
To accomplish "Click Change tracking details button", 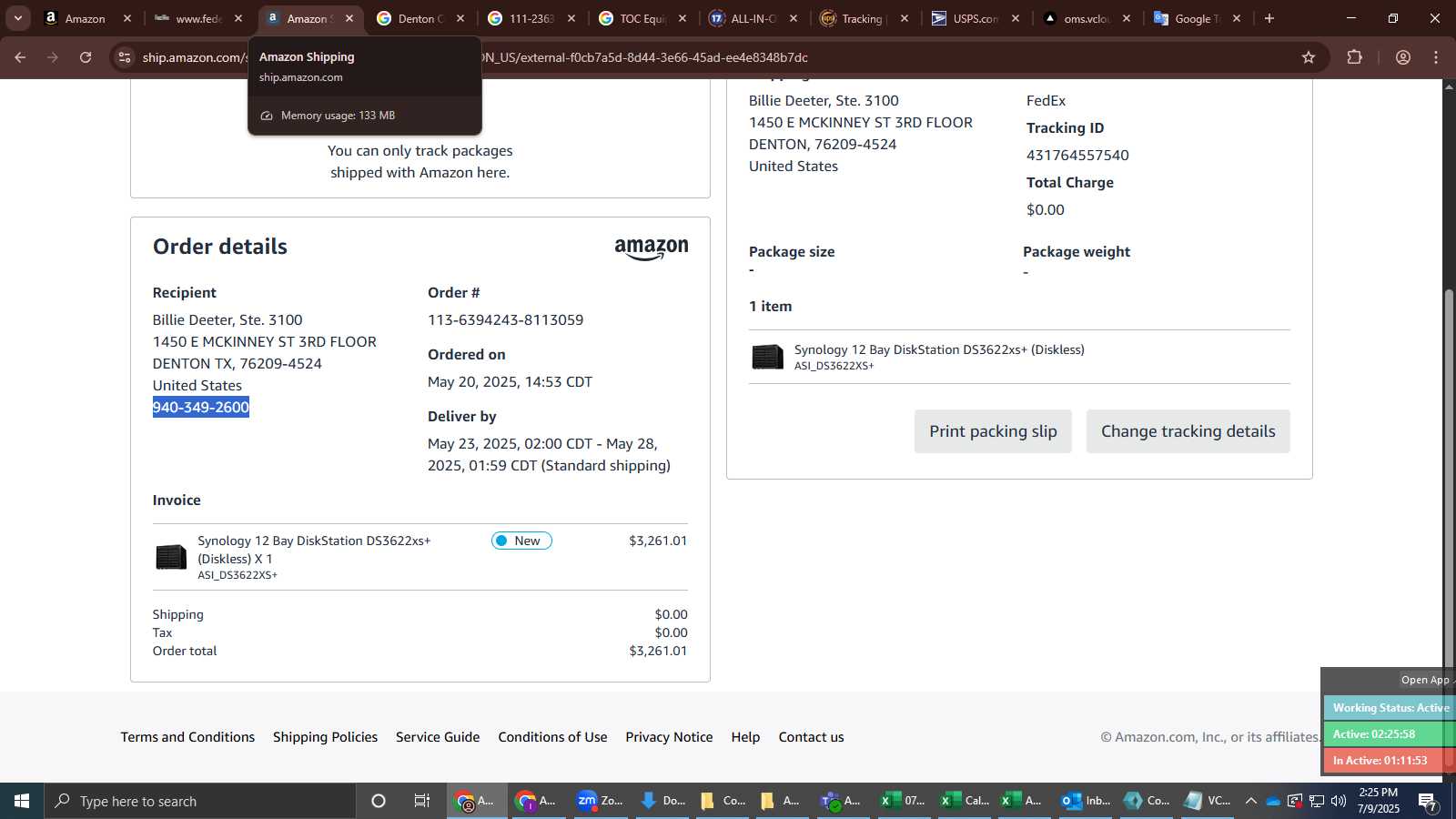I will click(1188, 431).
